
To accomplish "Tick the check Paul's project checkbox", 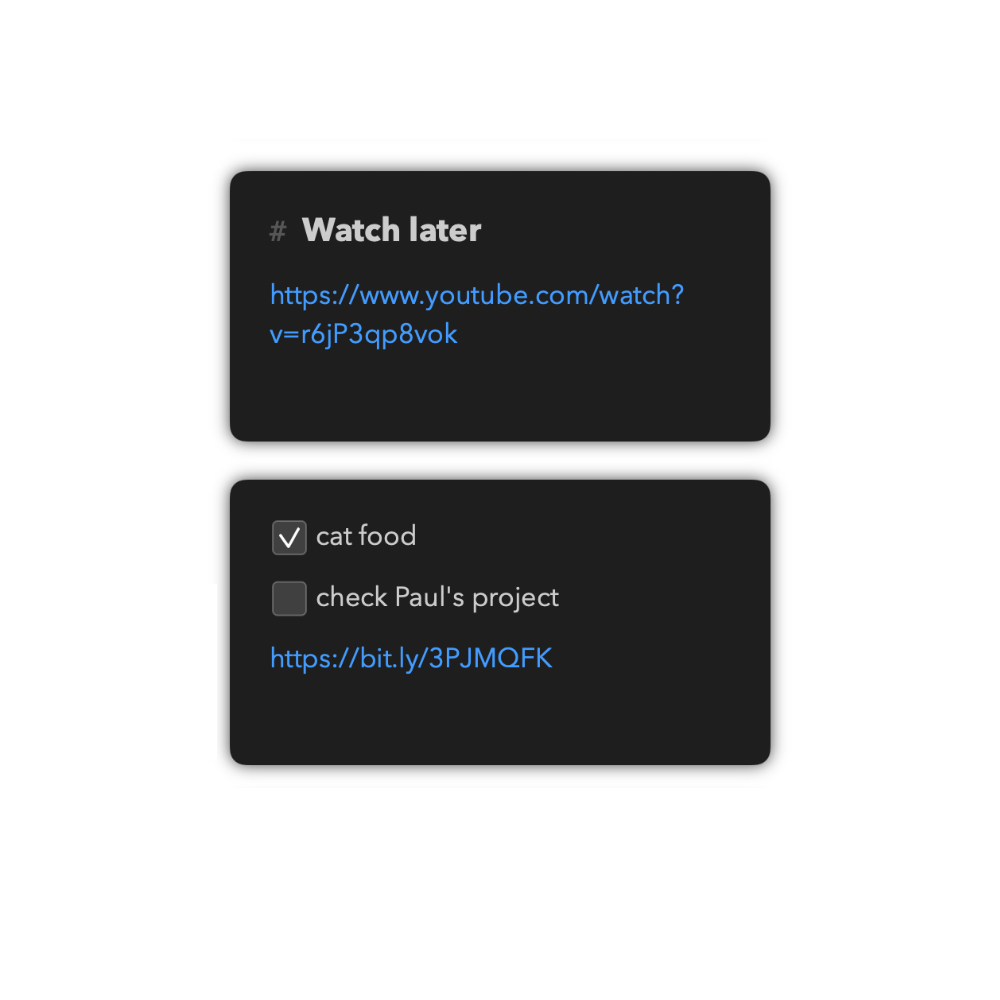I will click(x=289, y=598).
